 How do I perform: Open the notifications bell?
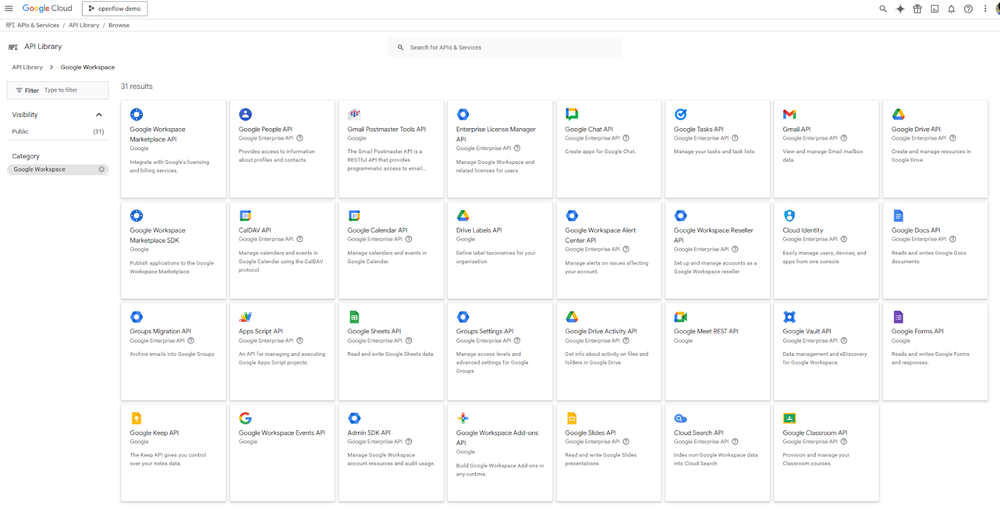[951, 8]
